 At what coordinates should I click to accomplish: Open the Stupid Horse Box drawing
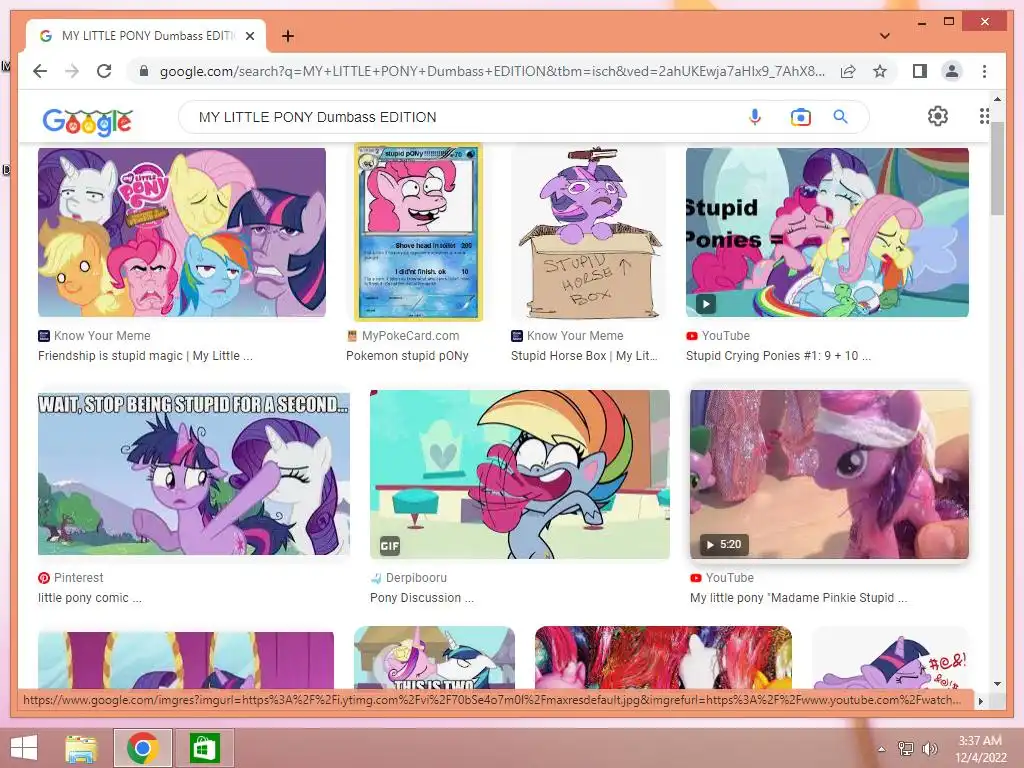(x=589, y=232)
